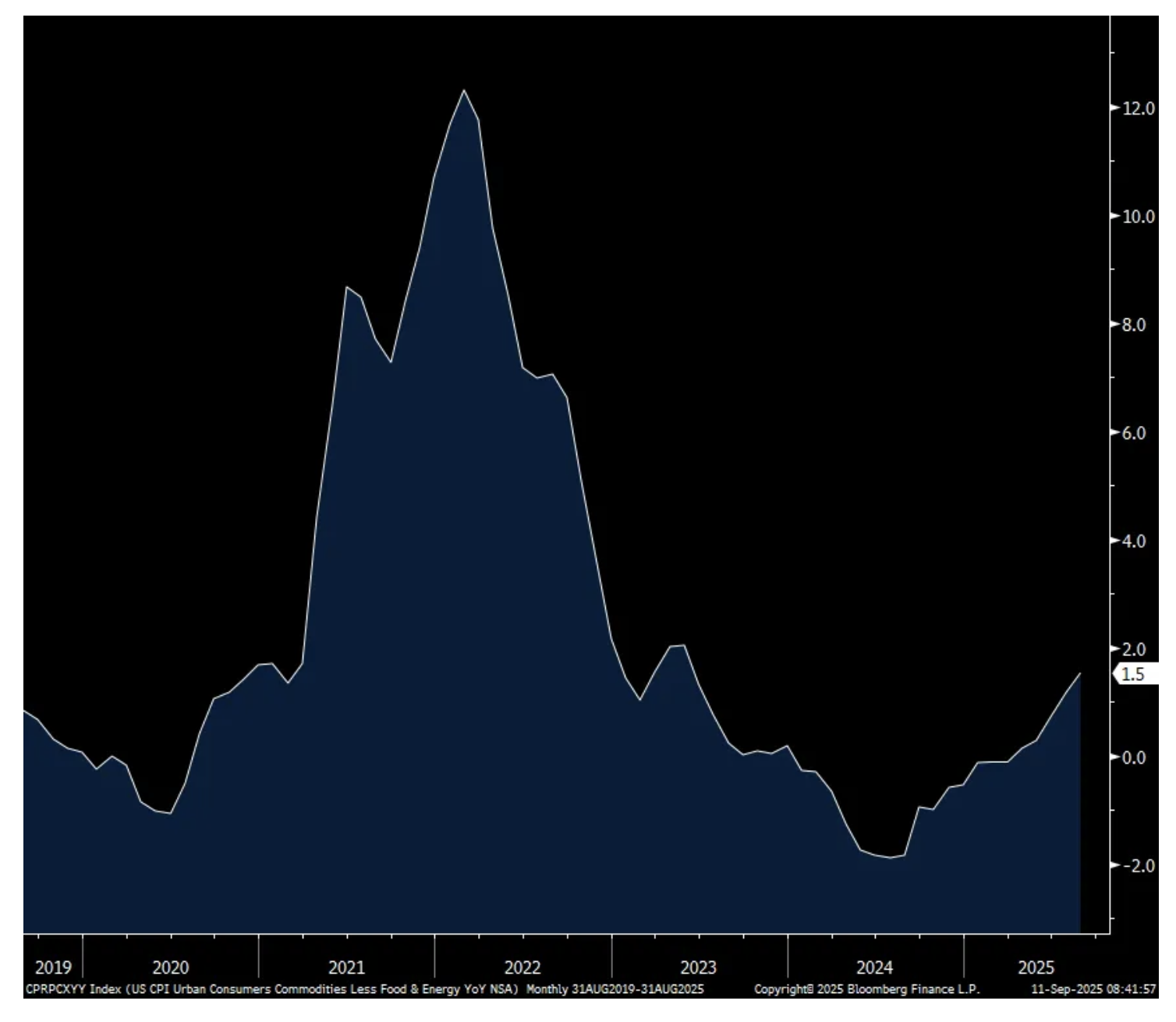Click the 1.5 last value tag
Image resolution: width=1176 pixels, height=1022 pixels.
click(1132, 674)
